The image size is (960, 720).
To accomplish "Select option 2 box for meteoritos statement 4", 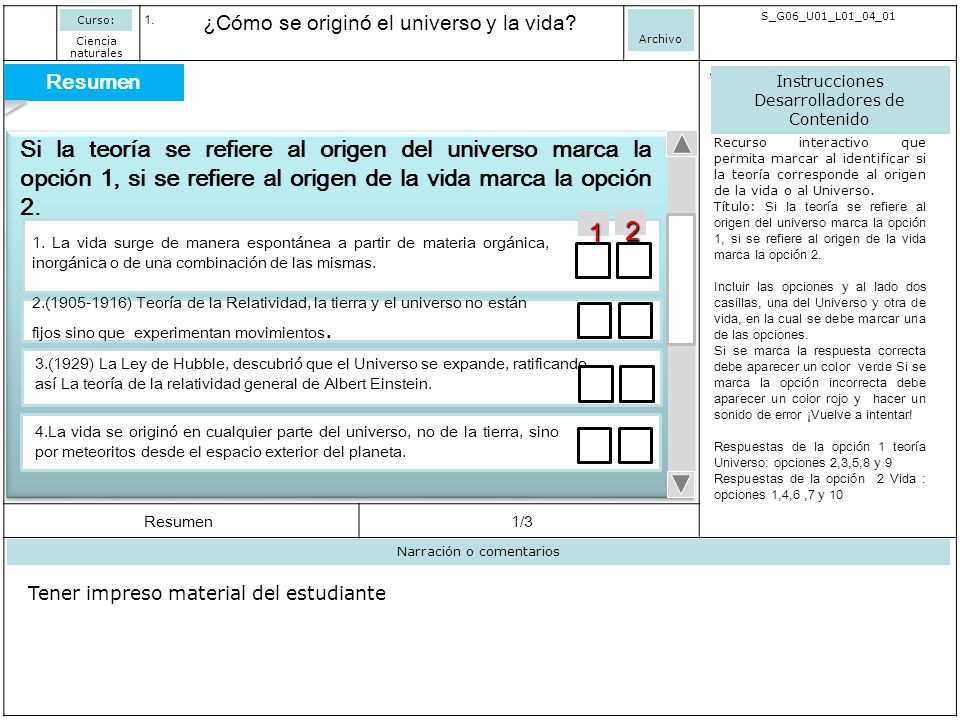I will point(636,445).
